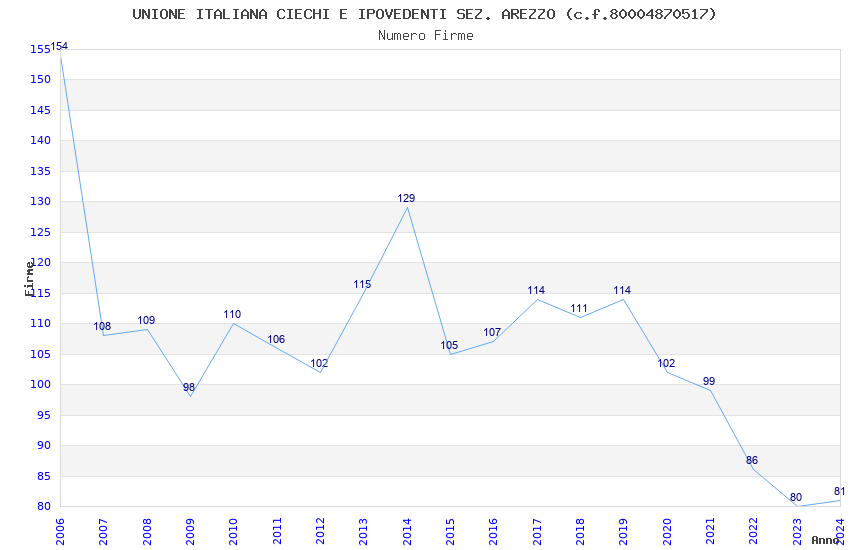Click the 'Anno' x-axis title
Viewport: 850px width, 550px height.
pyautogui.click(x=825, y=540)
